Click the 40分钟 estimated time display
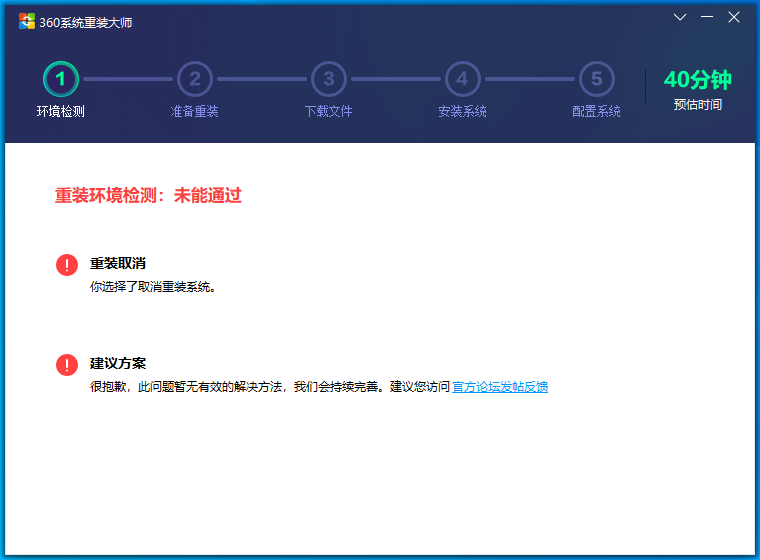The height and width of the screenshot is (560, 760). pyautogui.click(x=697, y=80)
